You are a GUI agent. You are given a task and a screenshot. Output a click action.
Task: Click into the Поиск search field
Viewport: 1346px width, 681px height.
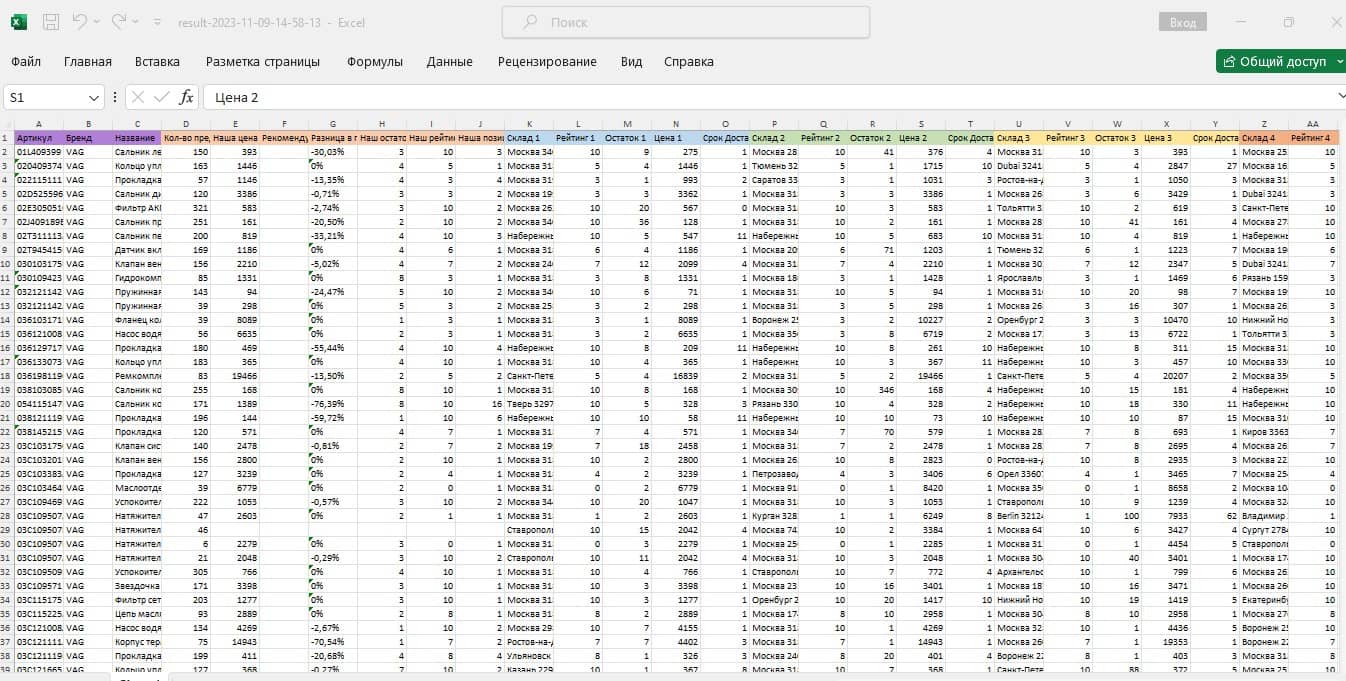click(x=685, y=22)
